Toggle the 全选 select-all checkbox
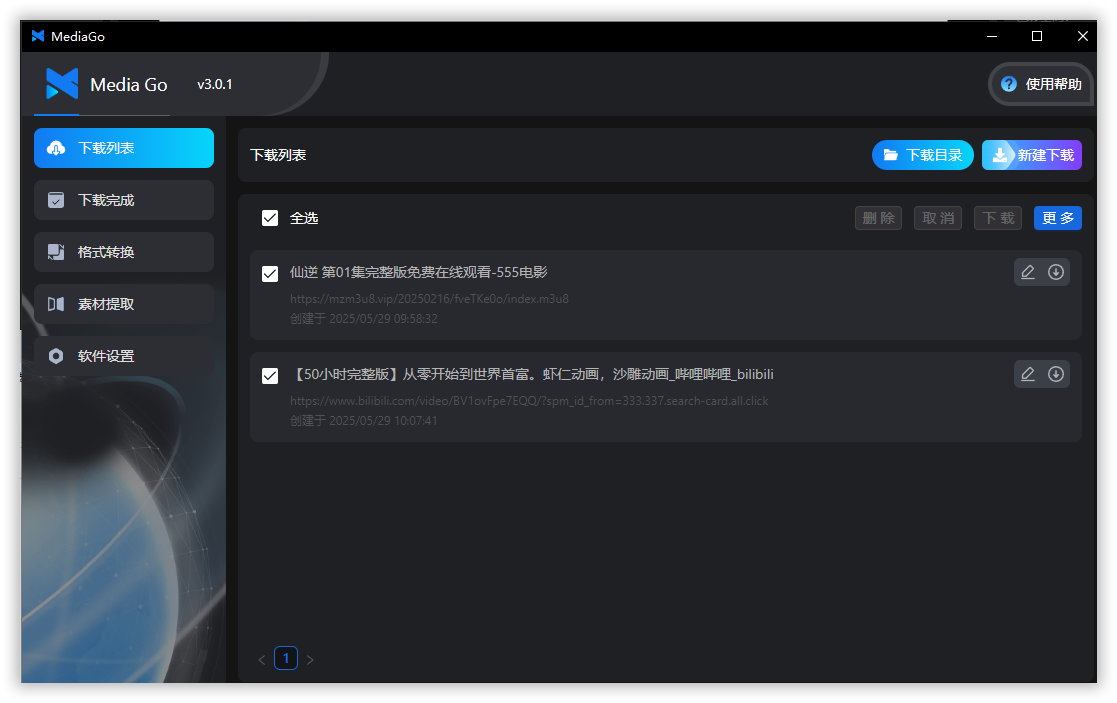 coord(270,218)
